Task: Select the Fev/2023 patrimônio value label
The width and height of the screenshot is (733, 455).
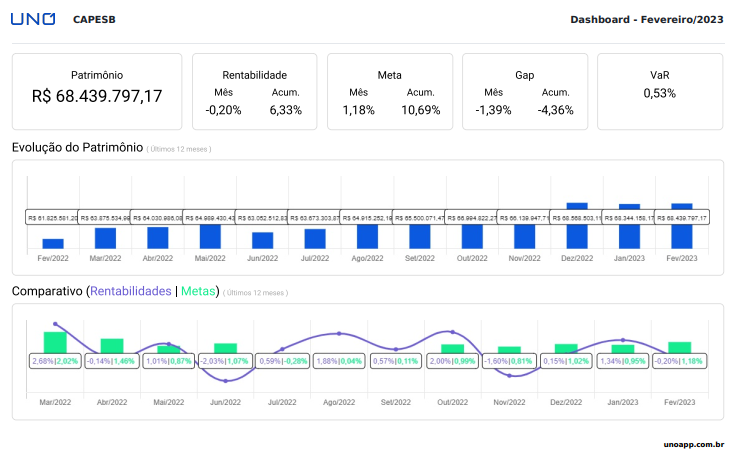Action: 676,218
